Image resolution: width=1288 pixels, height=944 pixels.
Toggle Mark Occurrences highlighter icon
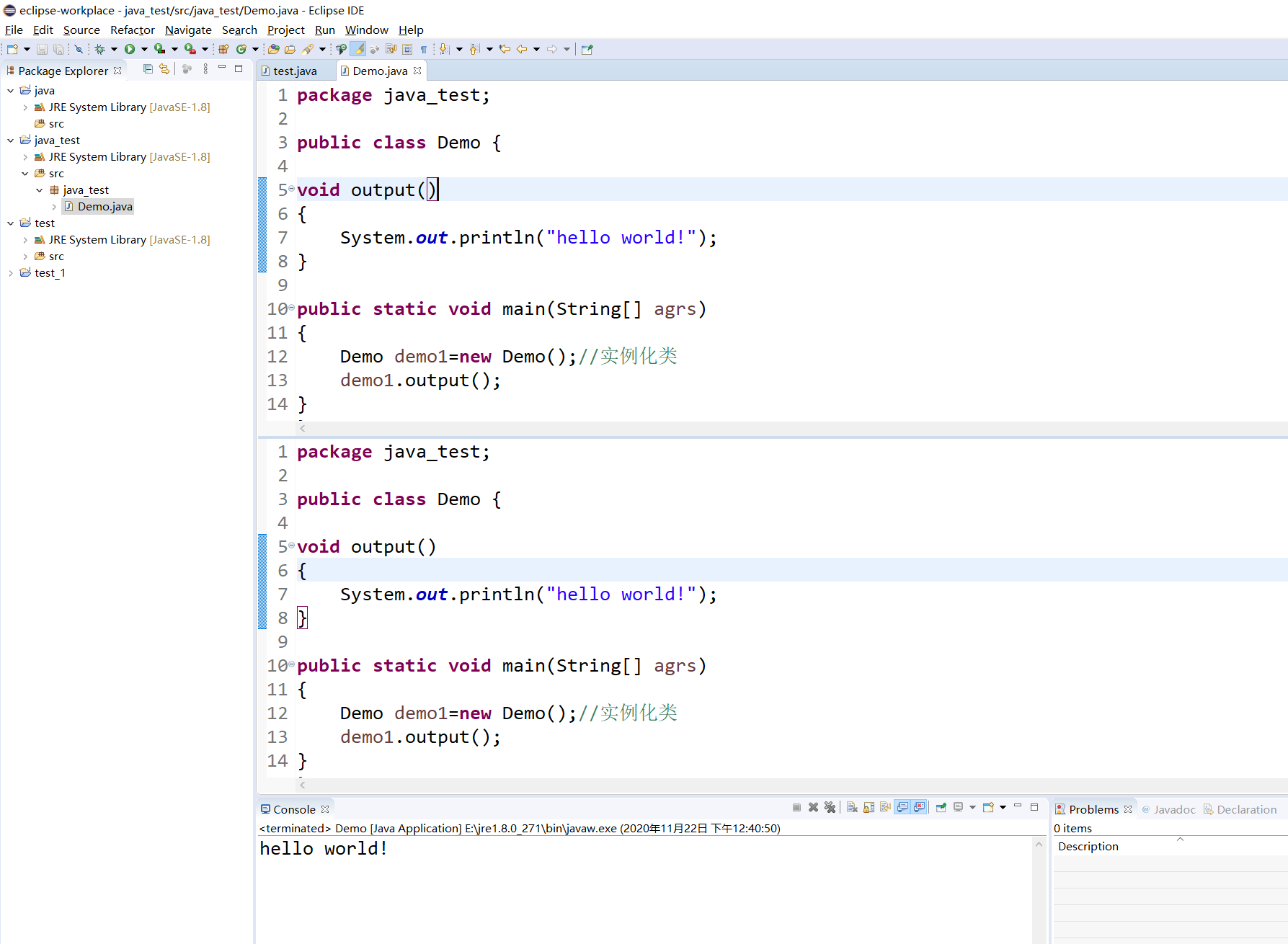click(357, 49)
